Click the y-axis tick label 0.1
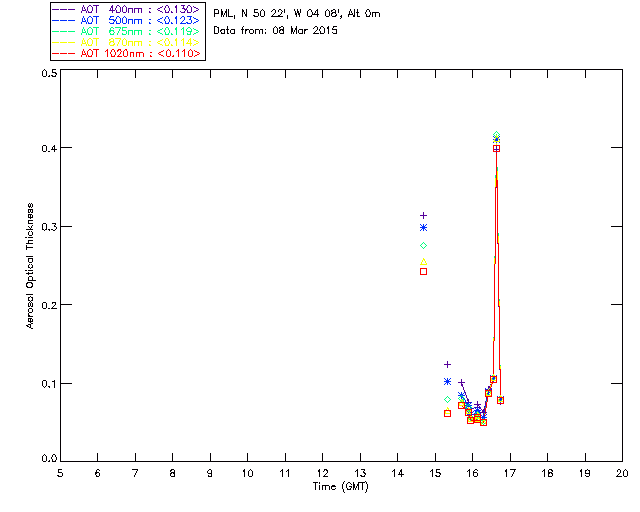640x512 pixels. tap(49, 383)
